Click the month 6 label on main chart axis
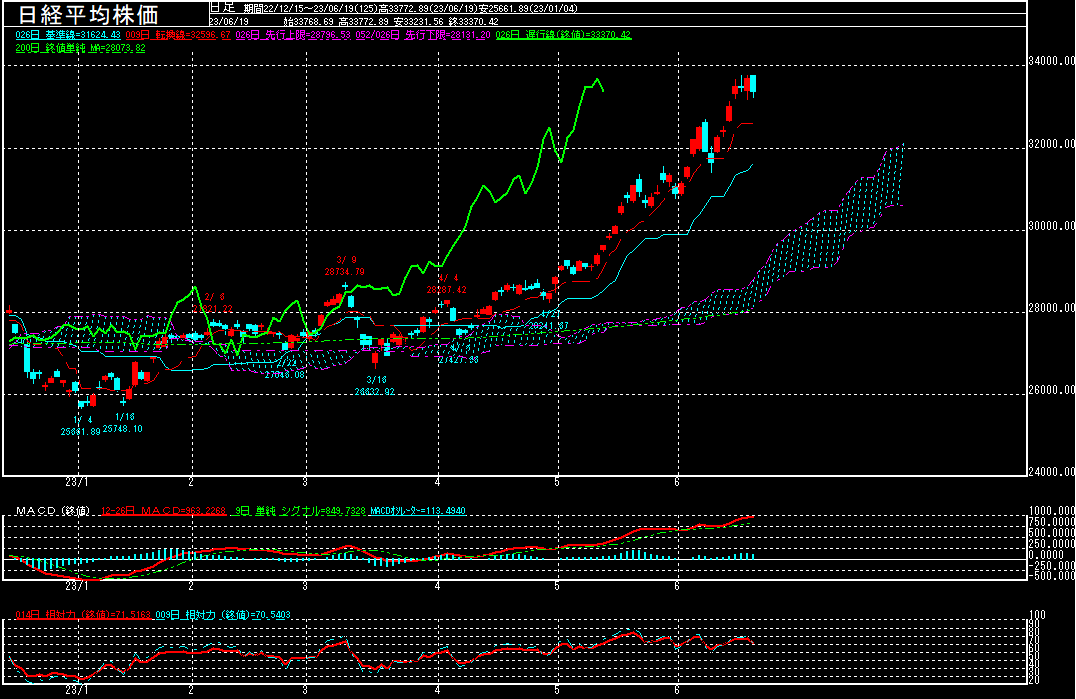Screen dimensions: 1076x699 (677, 482)
